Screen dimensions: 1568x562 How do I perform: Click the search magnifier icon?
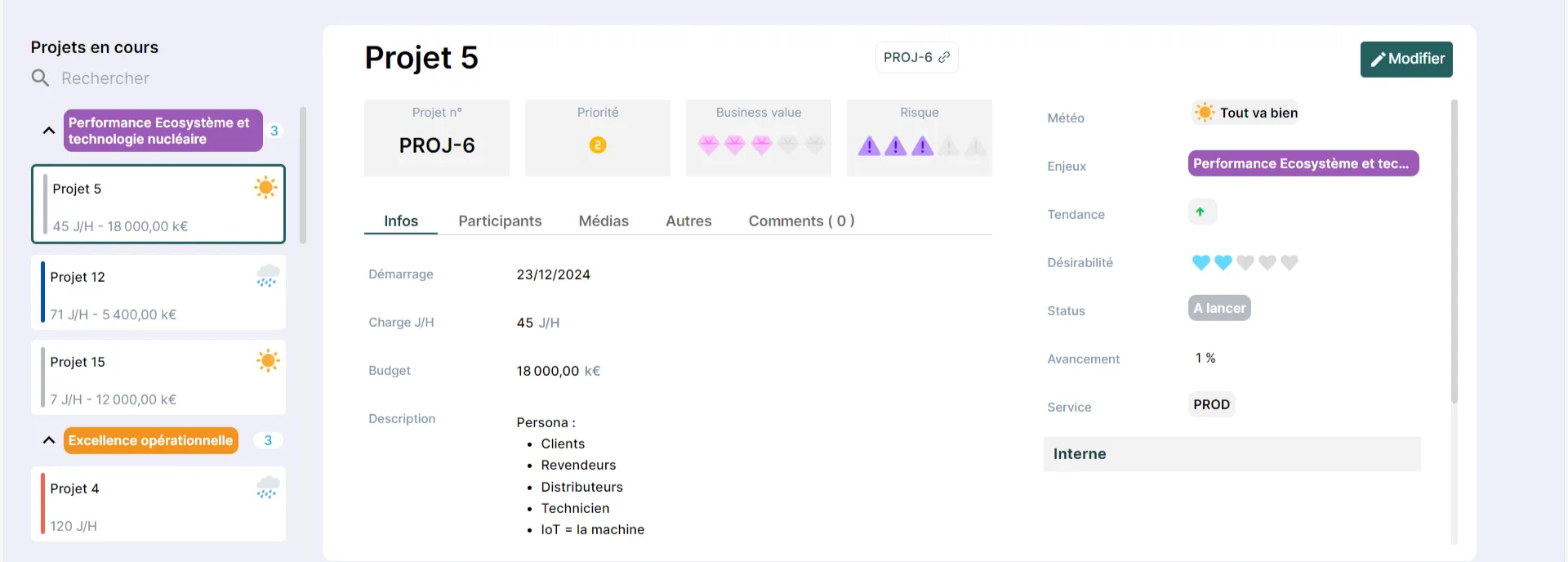point(40,78)
